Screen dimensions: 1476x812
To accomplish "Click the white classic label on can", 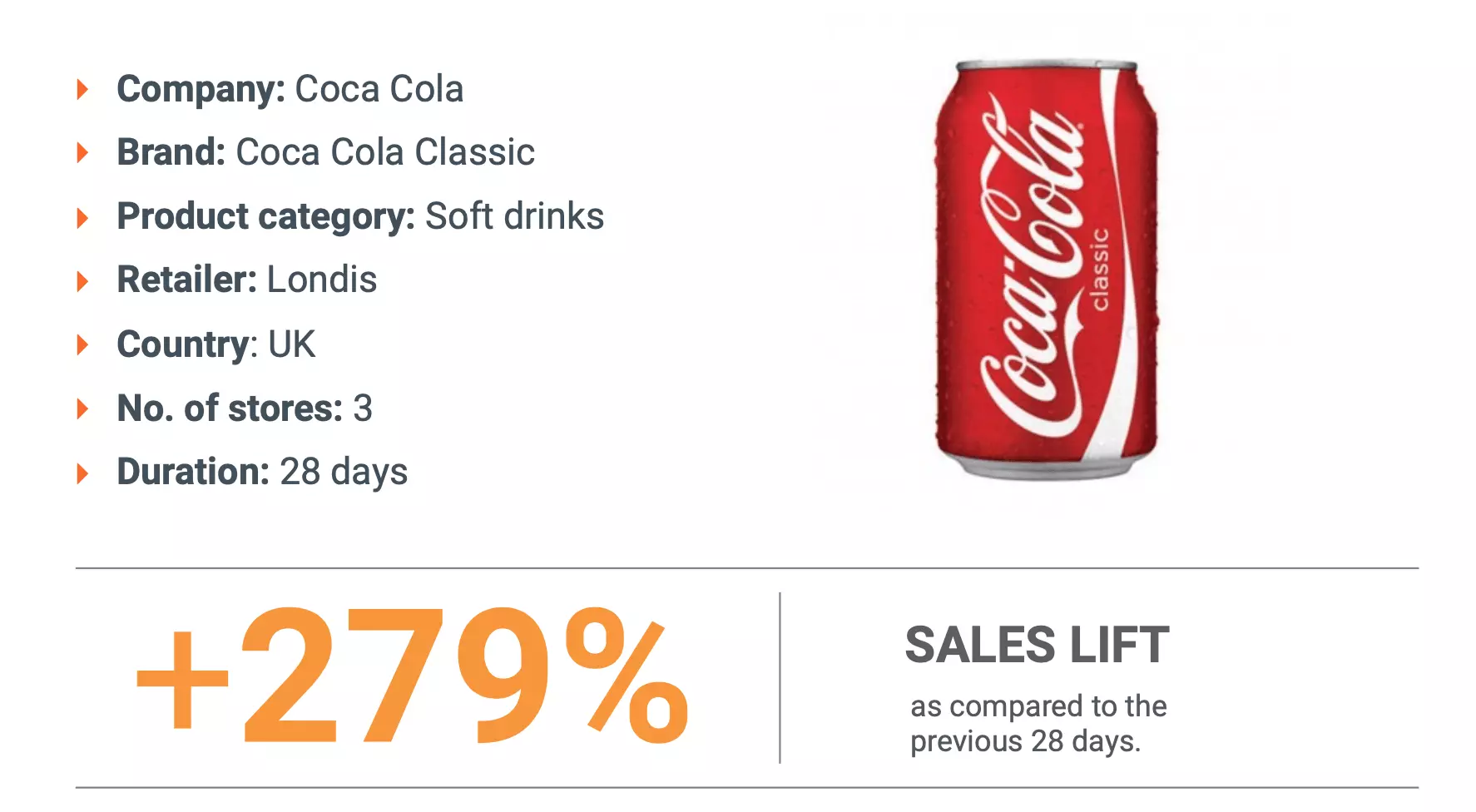I will pos(1100,270).
